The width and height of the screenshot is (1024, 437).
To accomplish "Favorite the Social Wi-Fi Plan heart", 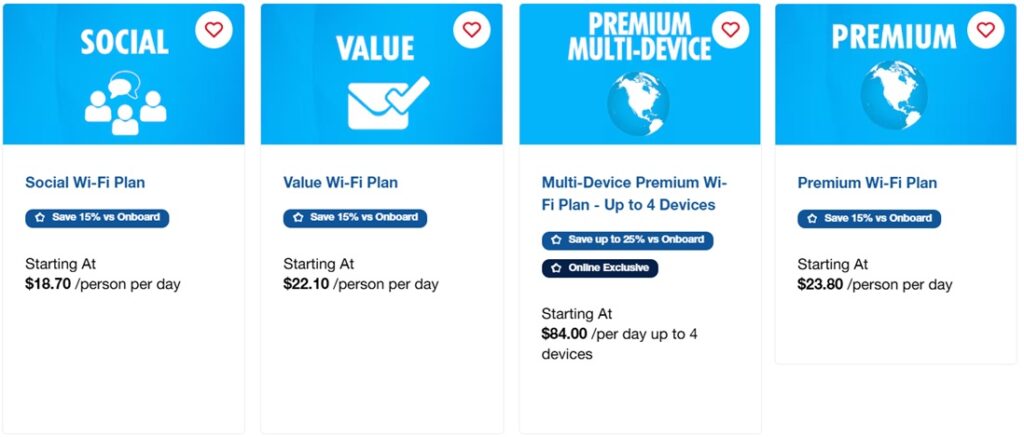I will tap(214, 30).
